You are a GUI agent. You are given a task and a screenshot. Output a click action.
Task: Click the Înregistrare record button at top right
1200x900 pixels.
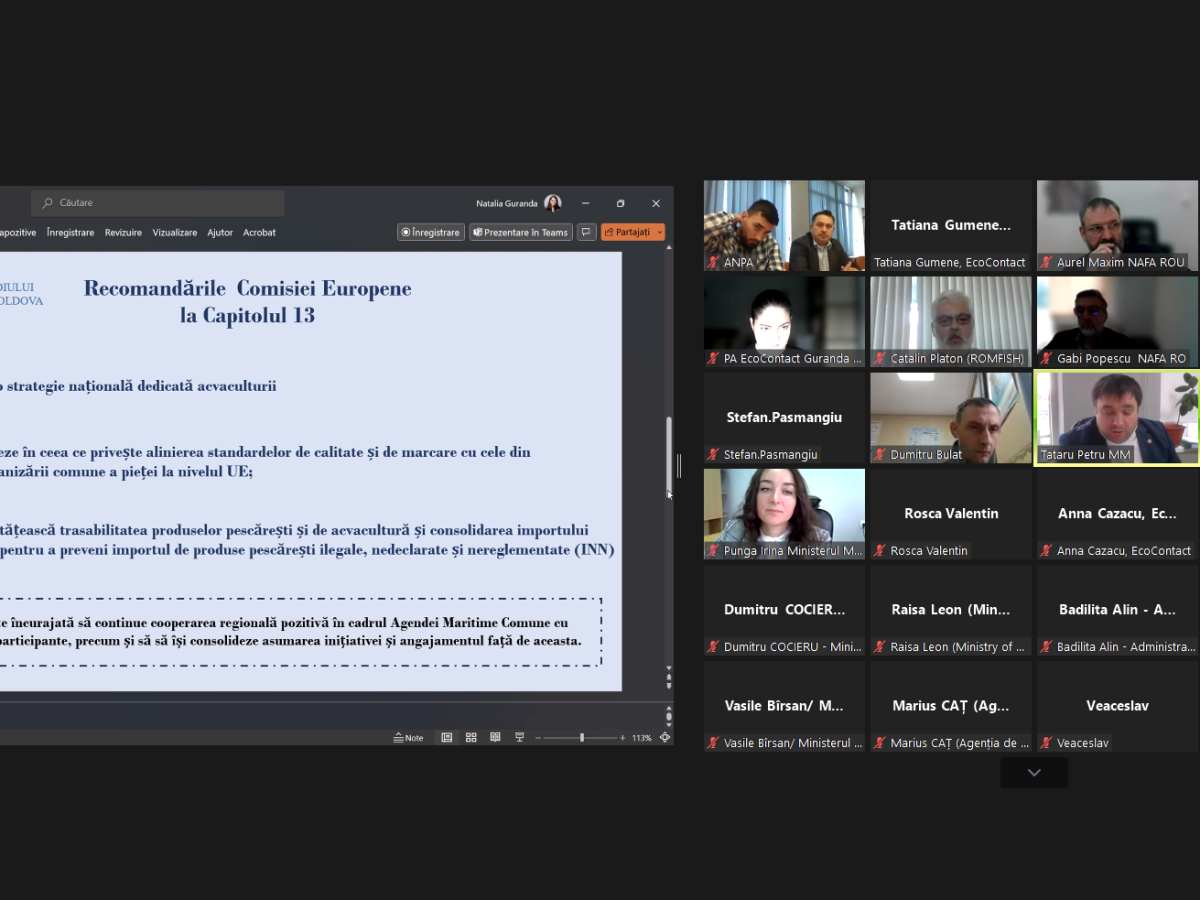(431, 232)
